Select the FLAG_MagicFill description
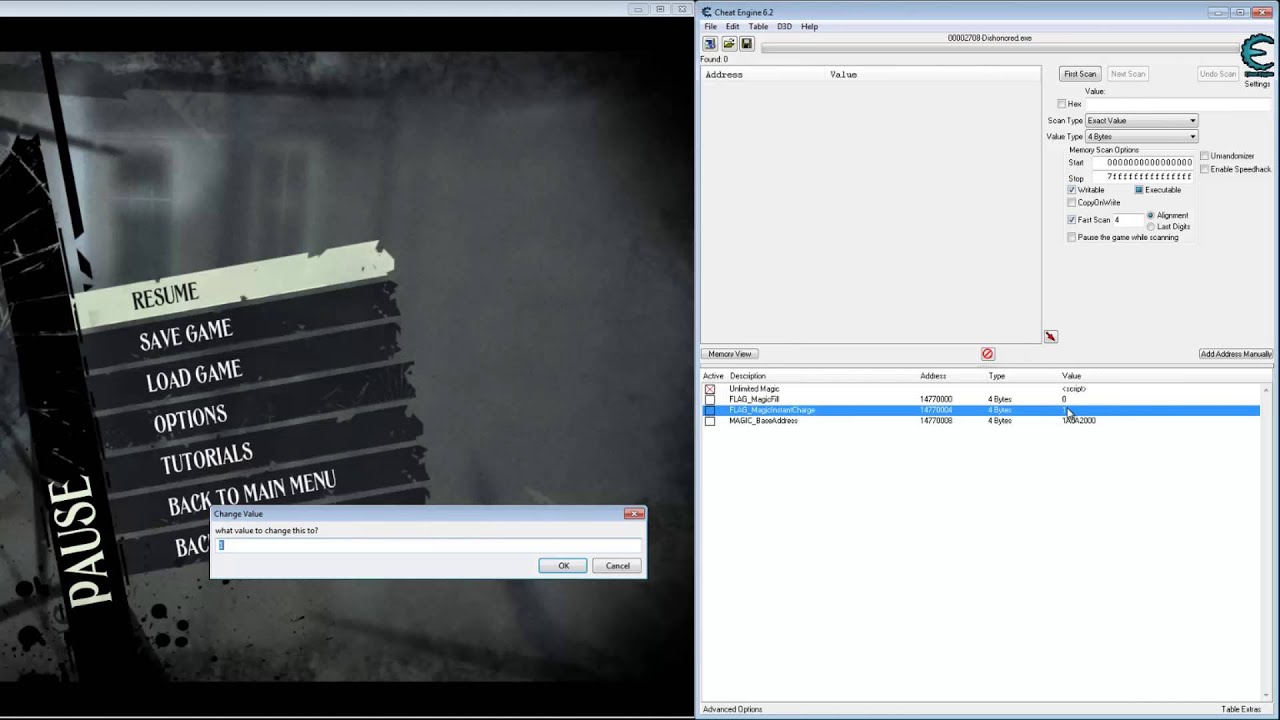This screenshot has height=720, width=1280. 754,400
